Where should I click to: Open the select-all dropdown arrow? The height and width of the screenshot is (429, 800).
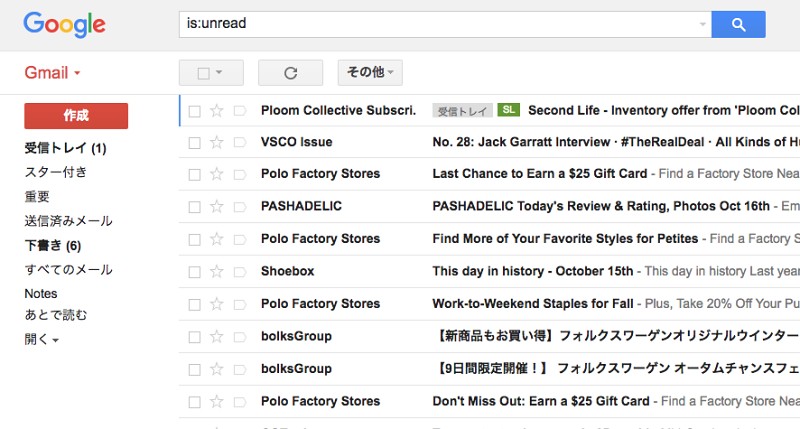tap(219, 72)
